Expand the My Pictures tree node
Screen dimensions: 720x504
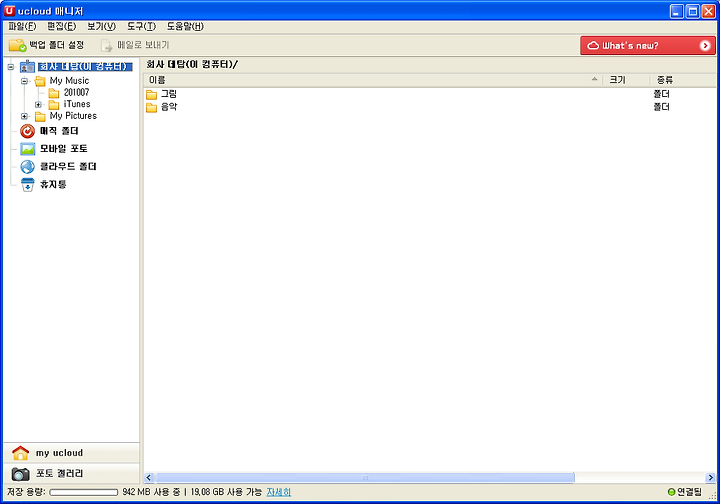(24, 116)
